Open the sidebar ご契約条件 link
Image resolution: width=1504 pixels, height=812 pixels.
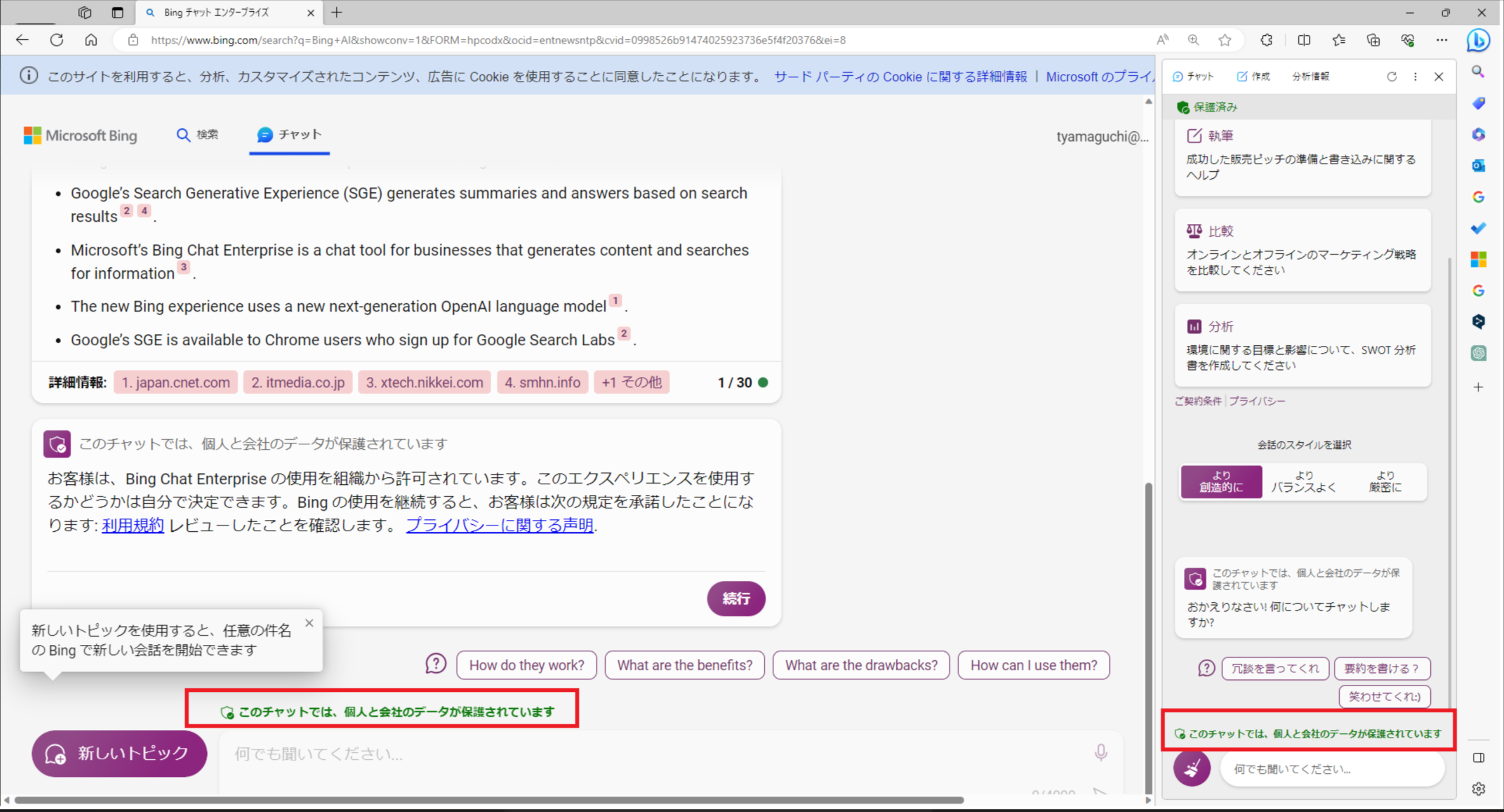(x=1198, y=401)
